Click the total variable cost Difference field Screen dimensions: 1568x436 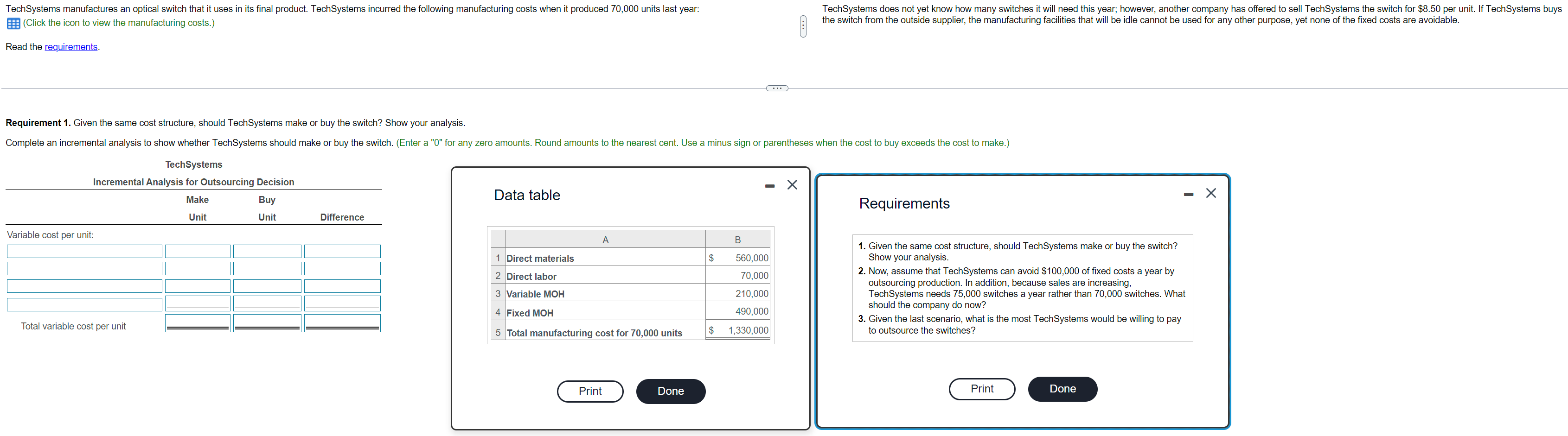(x=343, y=323)
